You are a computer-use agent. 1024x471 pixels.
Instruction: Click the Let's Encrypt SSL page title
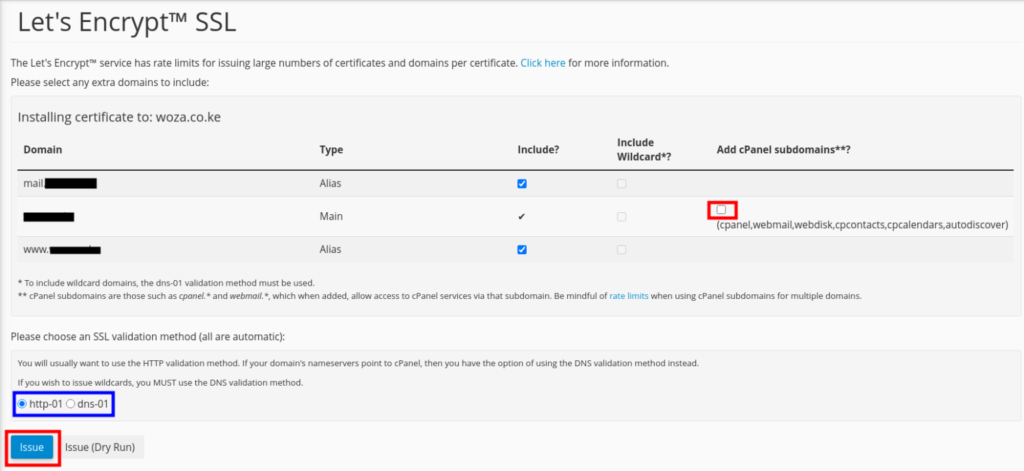(x=127, y=22)
